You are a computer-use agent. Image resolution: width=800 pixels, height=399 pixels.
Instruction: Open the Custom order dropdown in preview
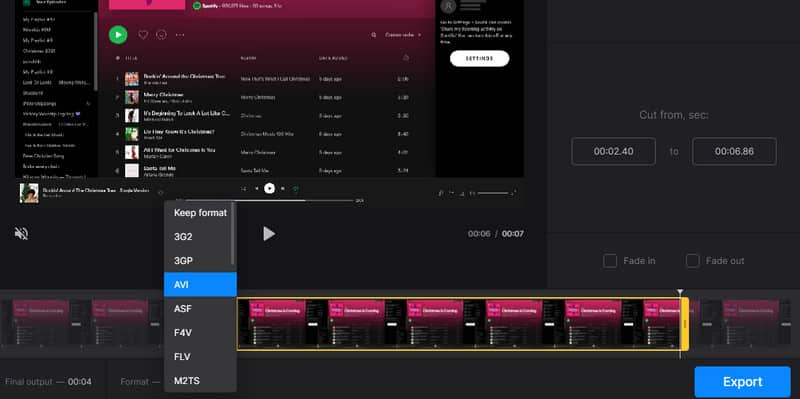(403, 35)
